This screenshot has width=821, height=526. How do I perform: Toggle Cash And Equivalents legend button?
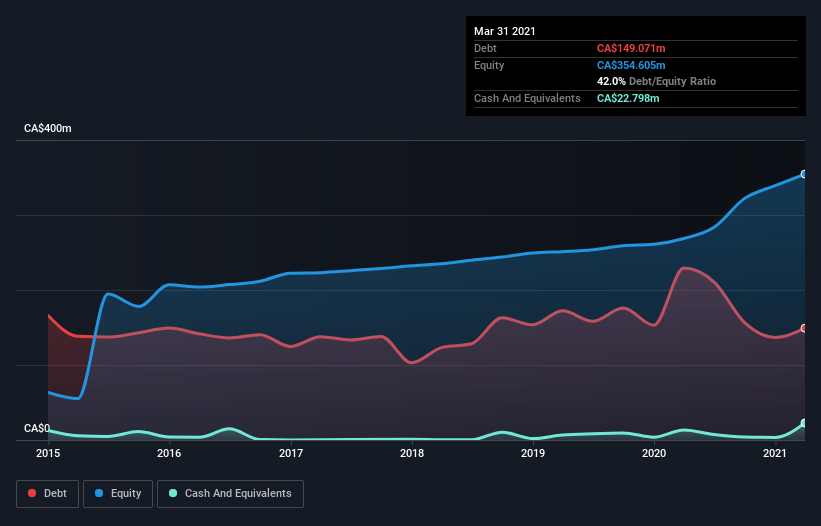[230, 494]
